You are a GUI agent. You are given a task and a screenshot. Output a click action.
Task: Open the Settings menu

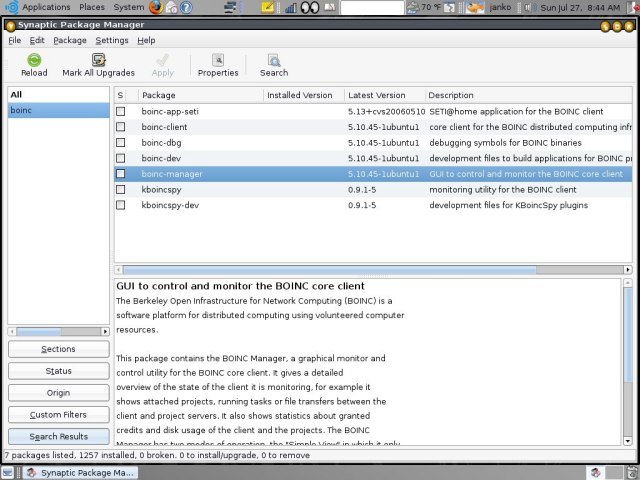pos(112,40)
